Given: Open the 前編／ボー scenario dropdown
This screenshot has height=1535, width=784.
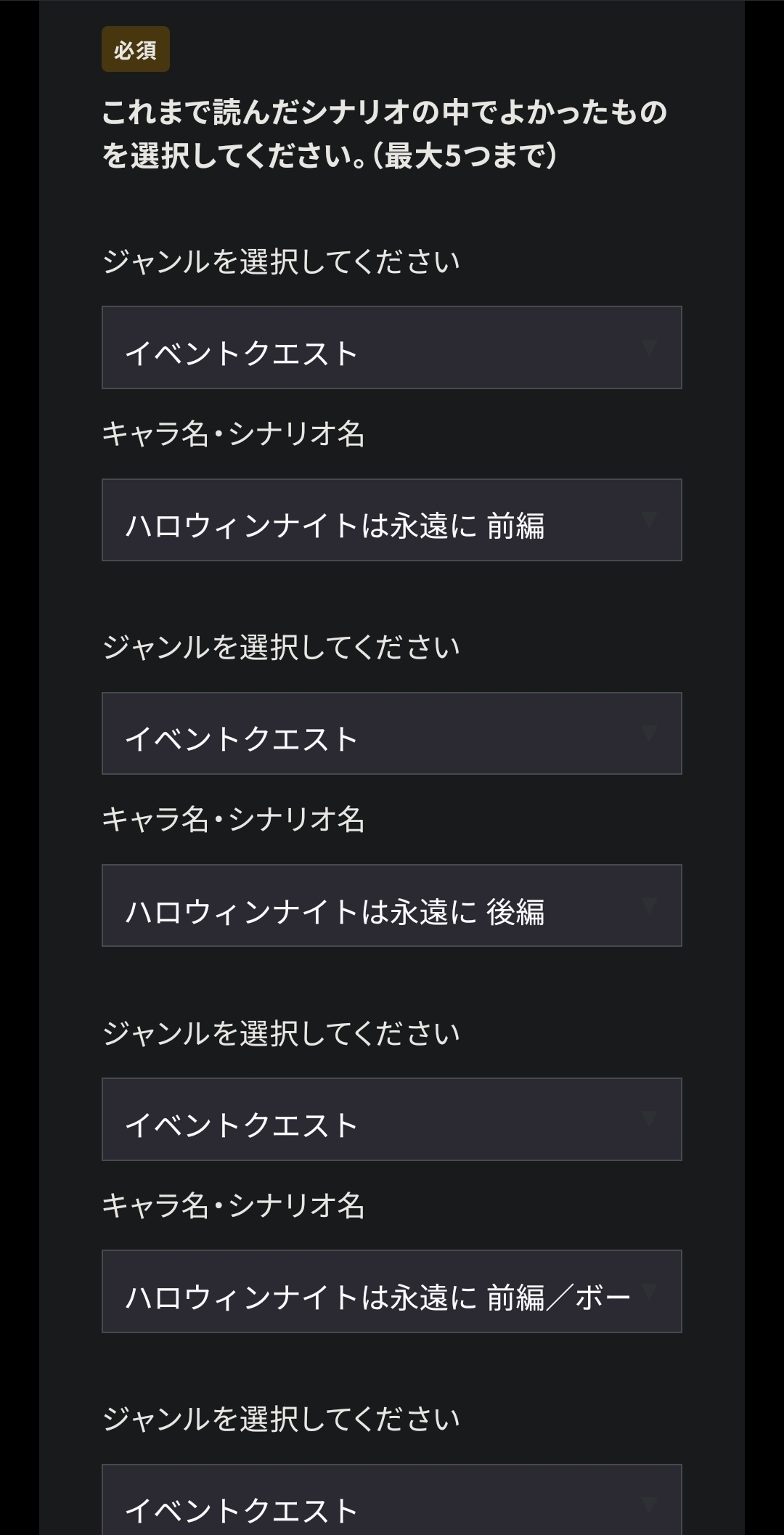Looking at the screenshot, I should 391,1292.
